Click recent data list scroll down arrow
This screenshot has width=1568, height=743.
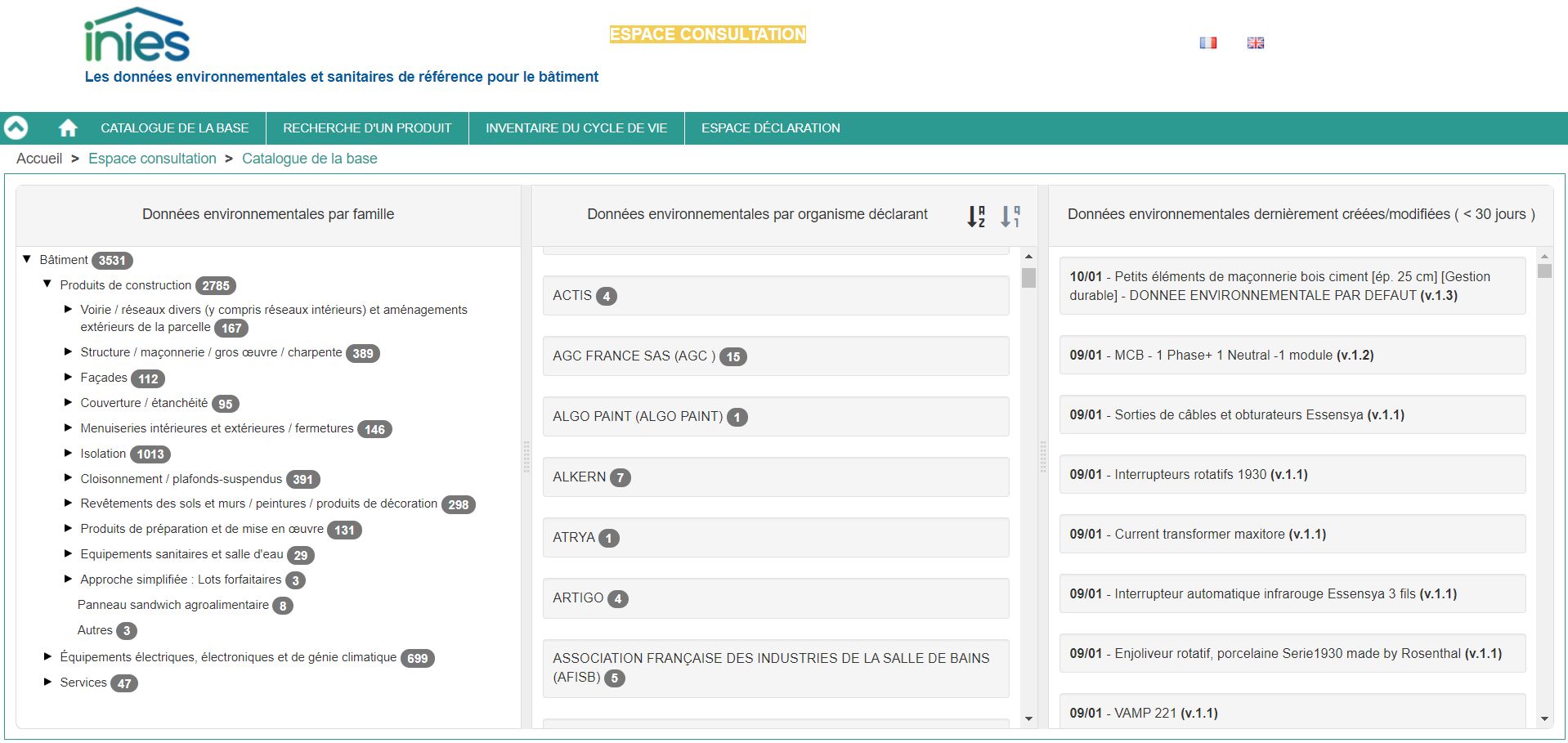pos(1544,719)
